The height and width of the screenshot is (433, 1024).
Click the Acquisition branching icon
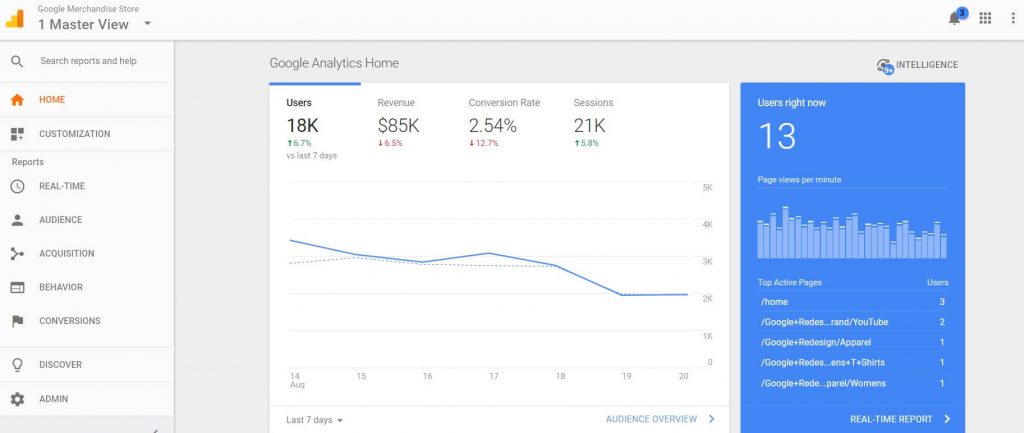coord(17,253)
